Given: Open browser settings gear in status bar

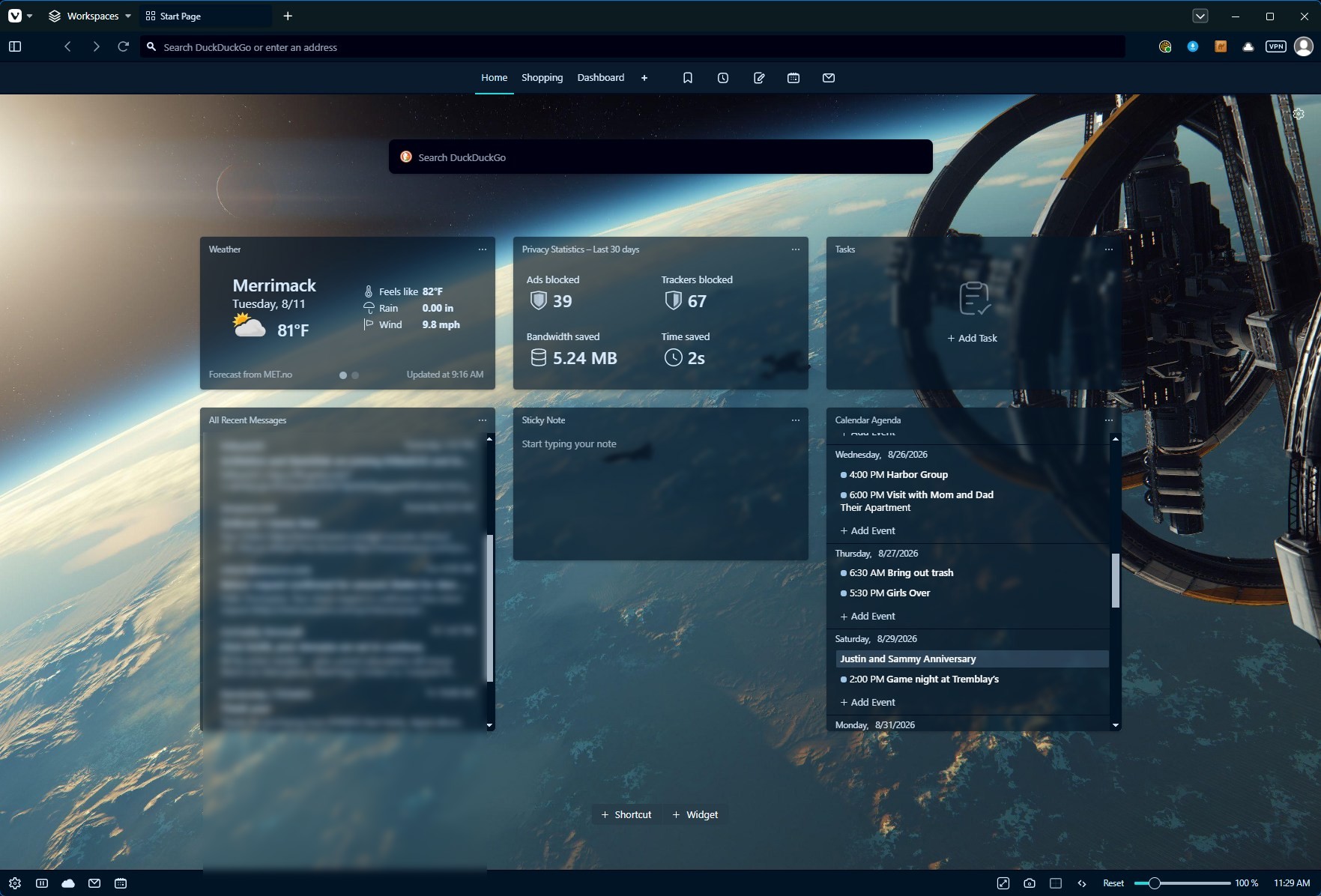Looking at the screenshot, I should (x=15, y=883).
